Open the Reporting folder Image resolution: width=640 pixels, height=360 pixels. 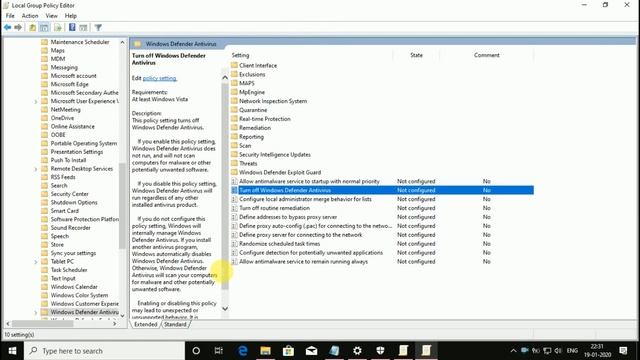pos(247,137)
